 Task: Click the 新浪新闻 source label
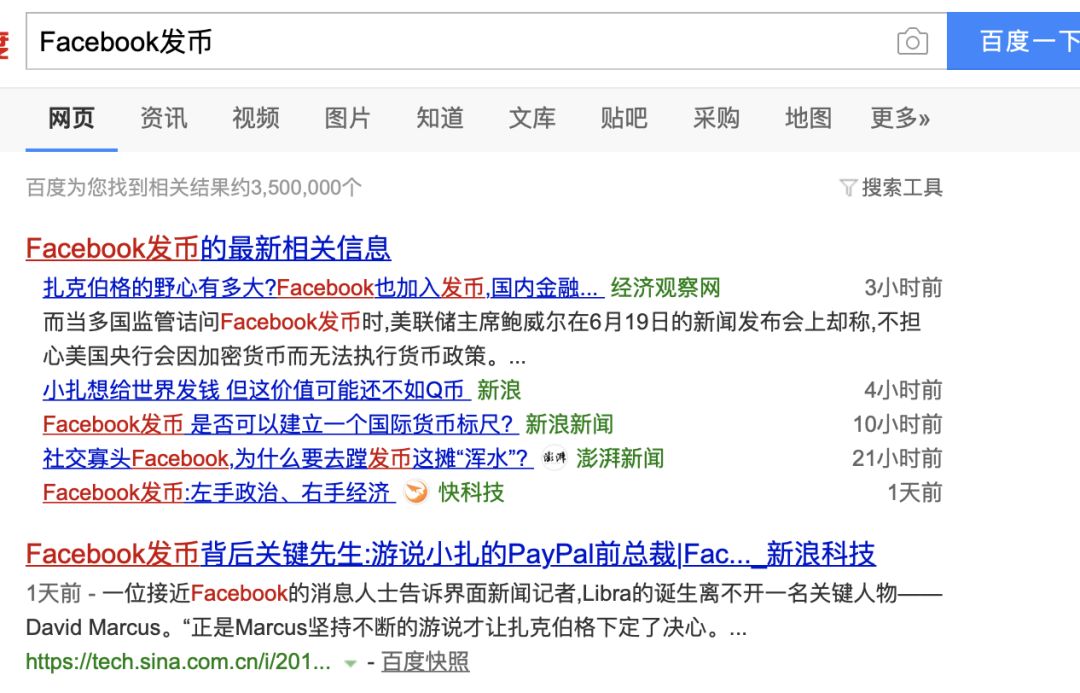tap(569, 424)
